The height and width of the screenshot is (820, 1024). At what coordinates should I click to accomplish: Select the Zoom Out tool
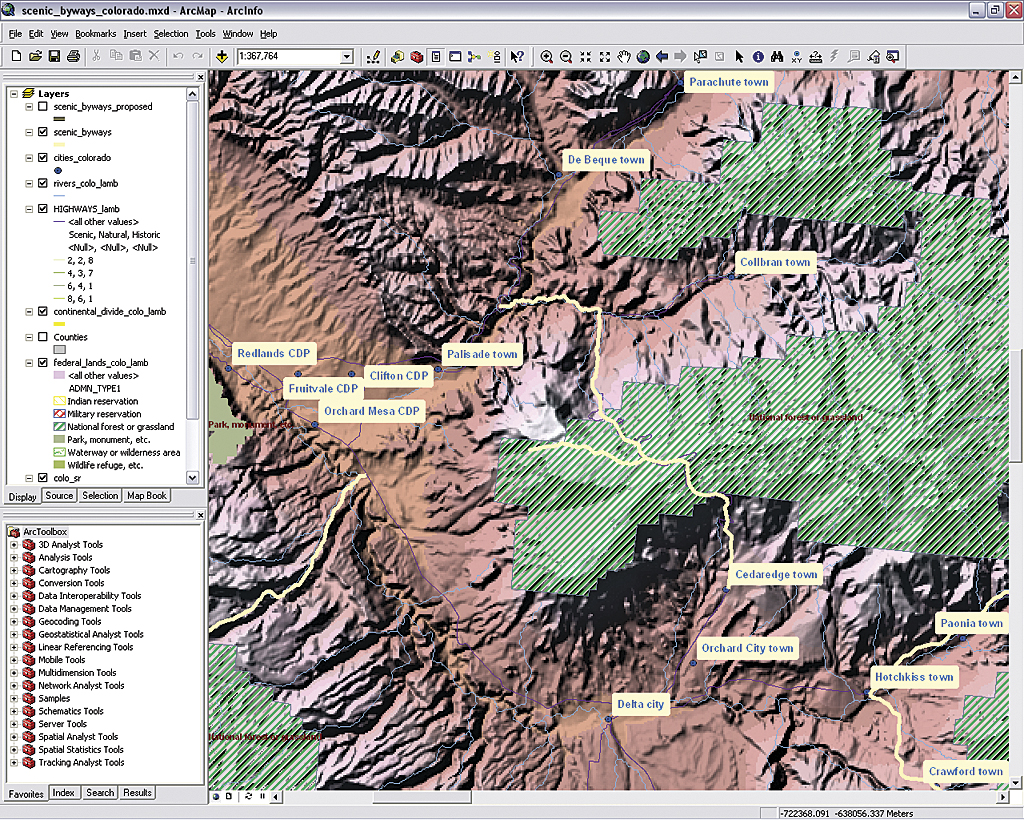point(566,57)
